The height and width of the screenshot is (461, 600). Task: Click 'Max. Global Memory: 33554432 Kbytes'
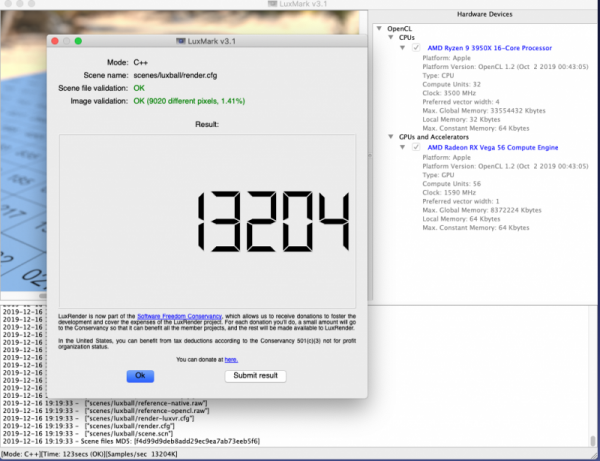tap(484, 111)
